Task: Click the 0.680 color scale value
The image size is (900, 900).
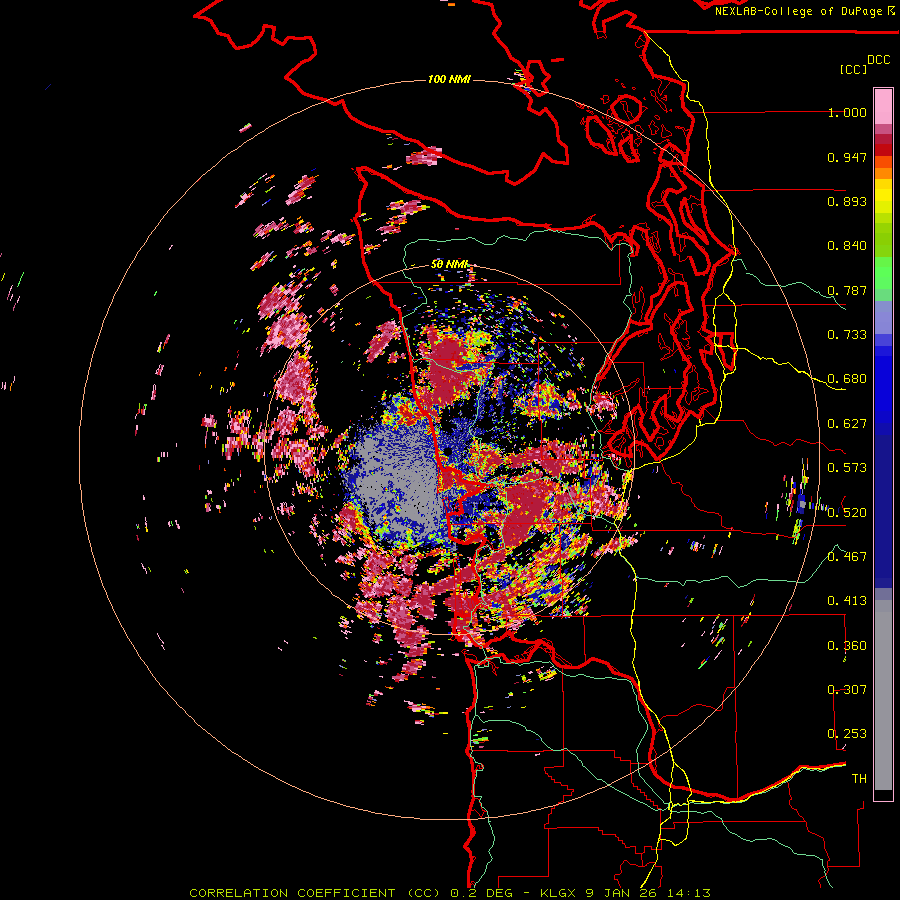Action: point(847,379)
